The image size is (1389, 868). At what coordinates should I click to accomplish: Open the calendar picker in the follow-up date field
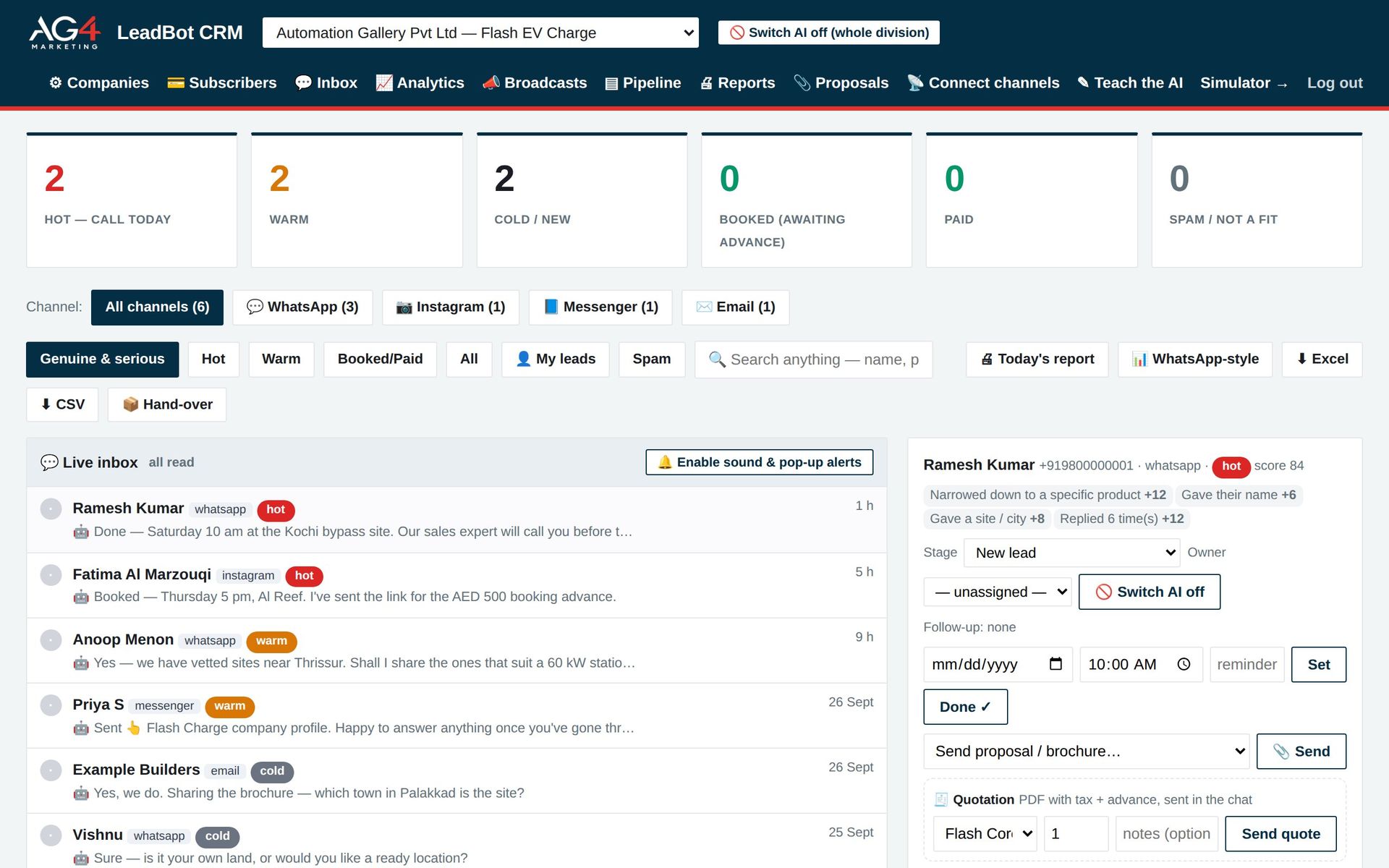click(x=1055, y=664)
